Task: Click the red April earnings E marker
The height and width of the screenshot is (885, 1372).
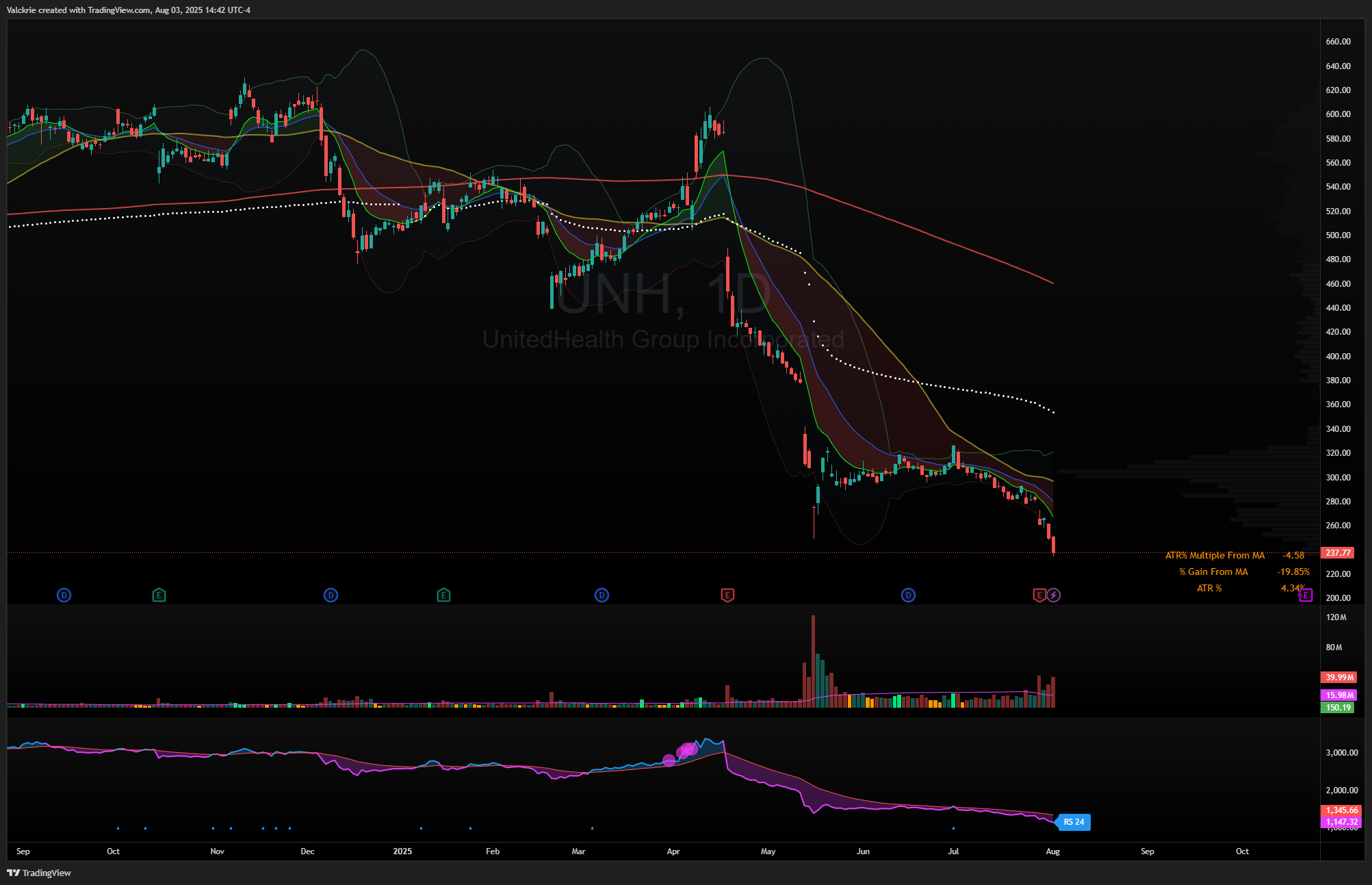Action: [x=727, y=595]
